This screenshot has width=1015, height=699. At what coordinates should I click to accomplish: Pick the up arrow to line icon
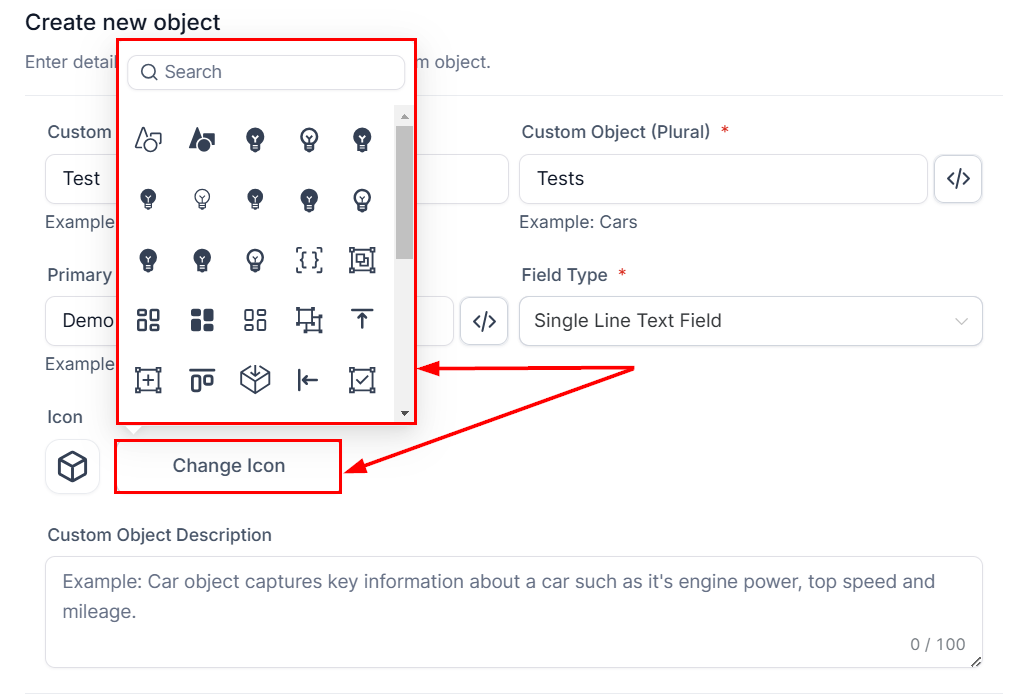pos(362,320)
